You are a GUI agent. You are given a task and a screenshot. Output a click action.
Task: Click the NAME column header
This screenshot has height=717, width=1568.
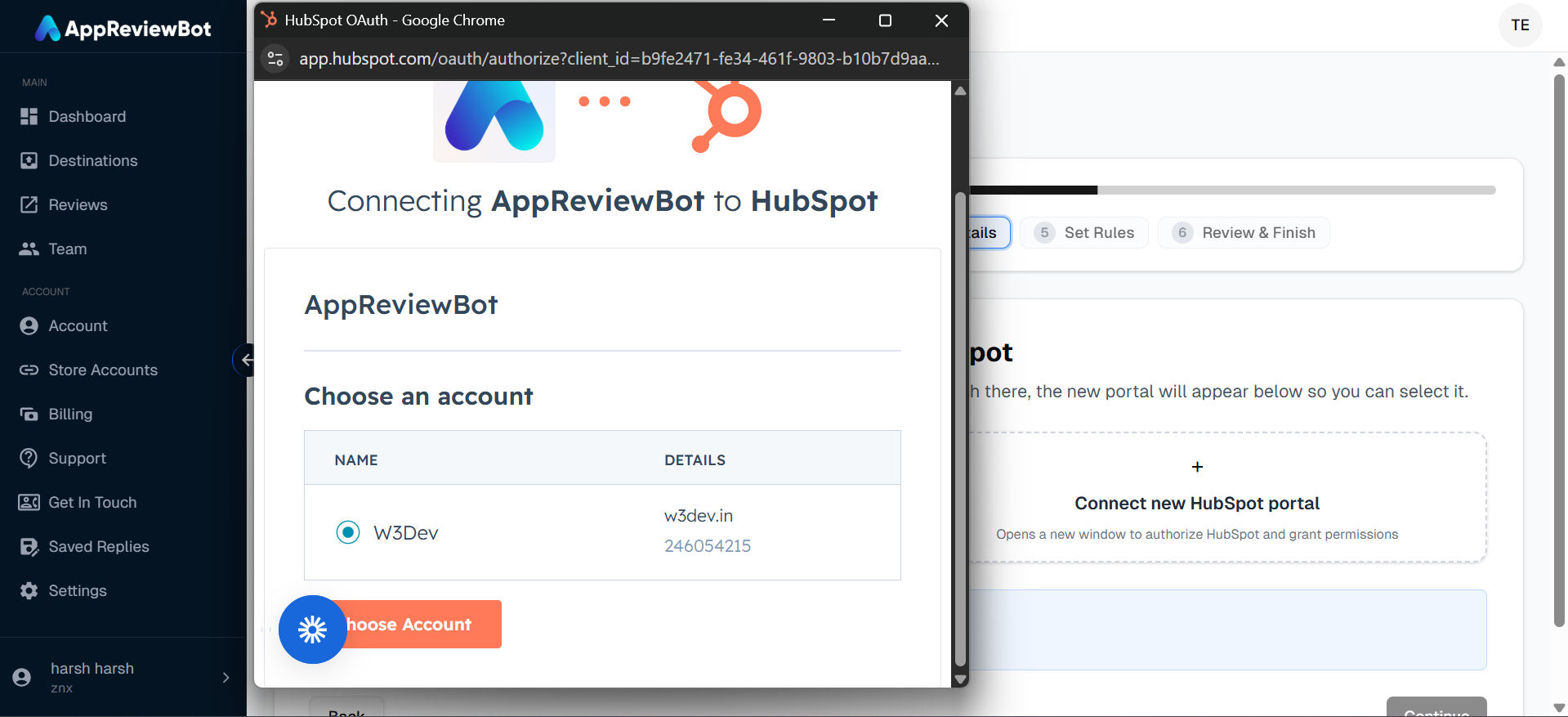click(356, 460)
